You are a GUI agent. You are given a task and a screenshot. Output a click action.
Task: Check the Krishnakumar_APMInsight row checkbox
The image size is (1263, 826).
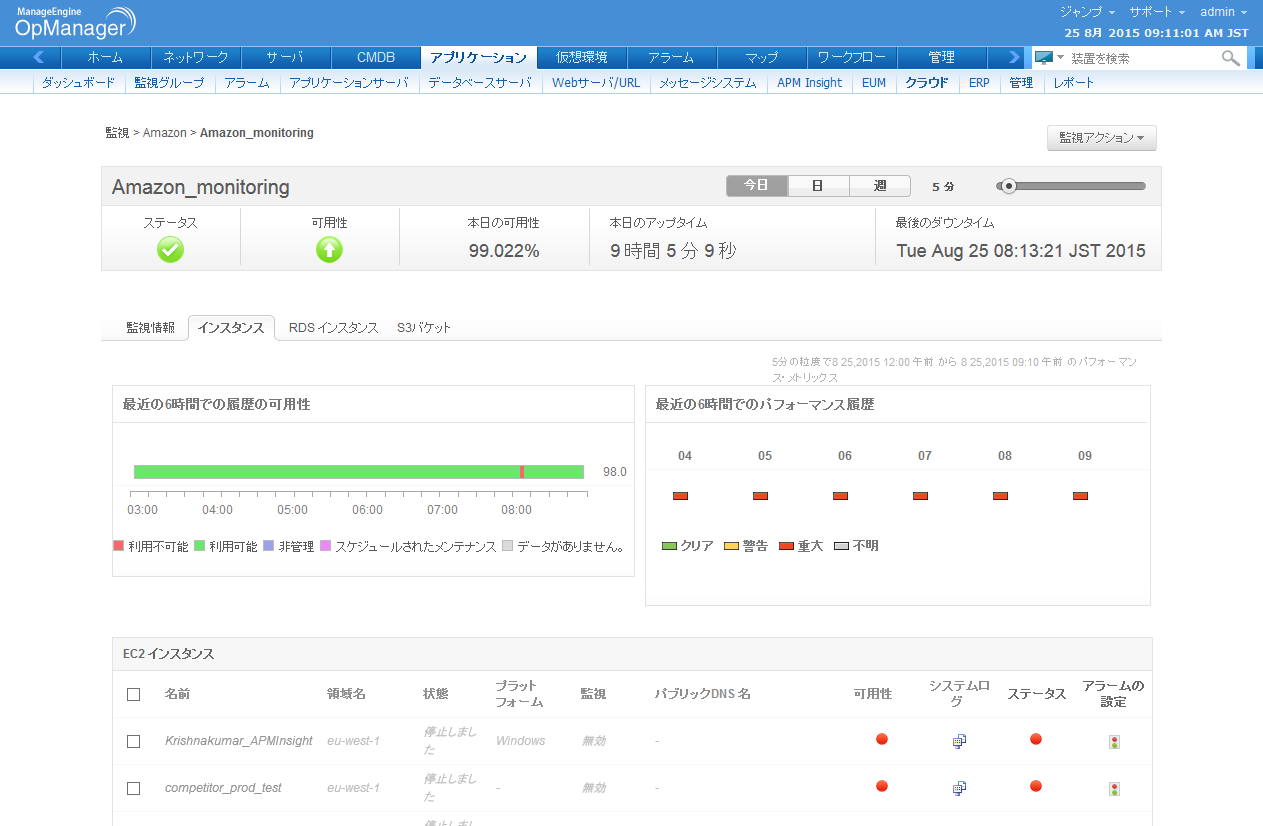pos(134,741)
